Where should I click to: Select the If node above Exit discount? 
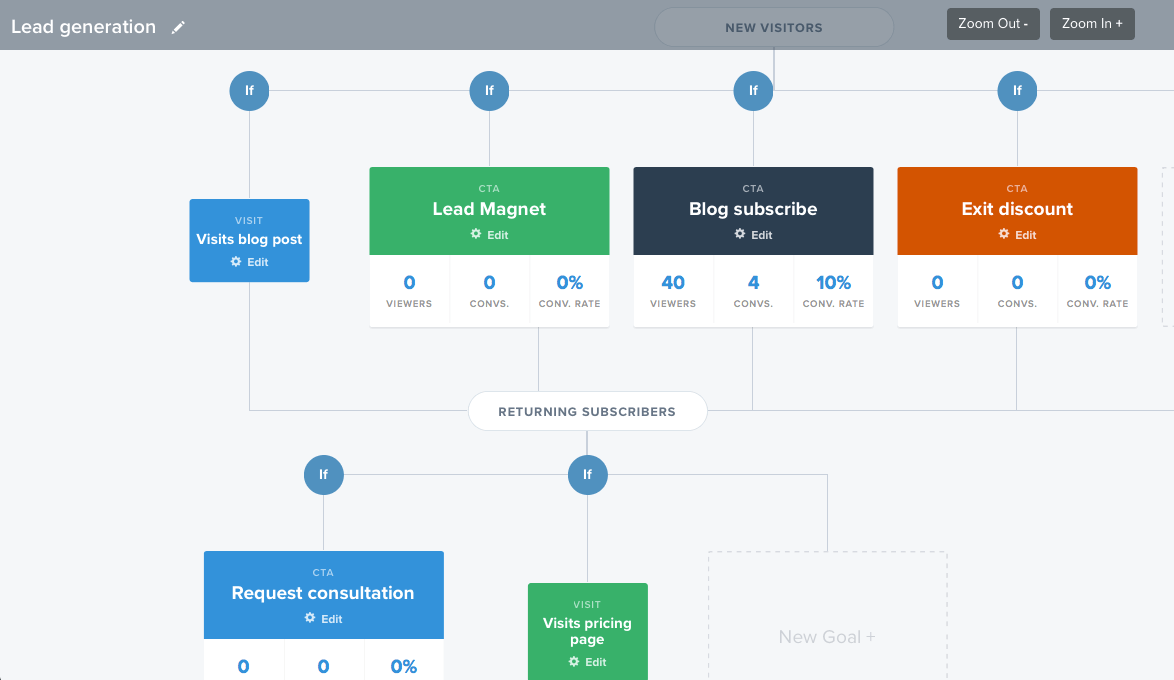(1017, 91)
